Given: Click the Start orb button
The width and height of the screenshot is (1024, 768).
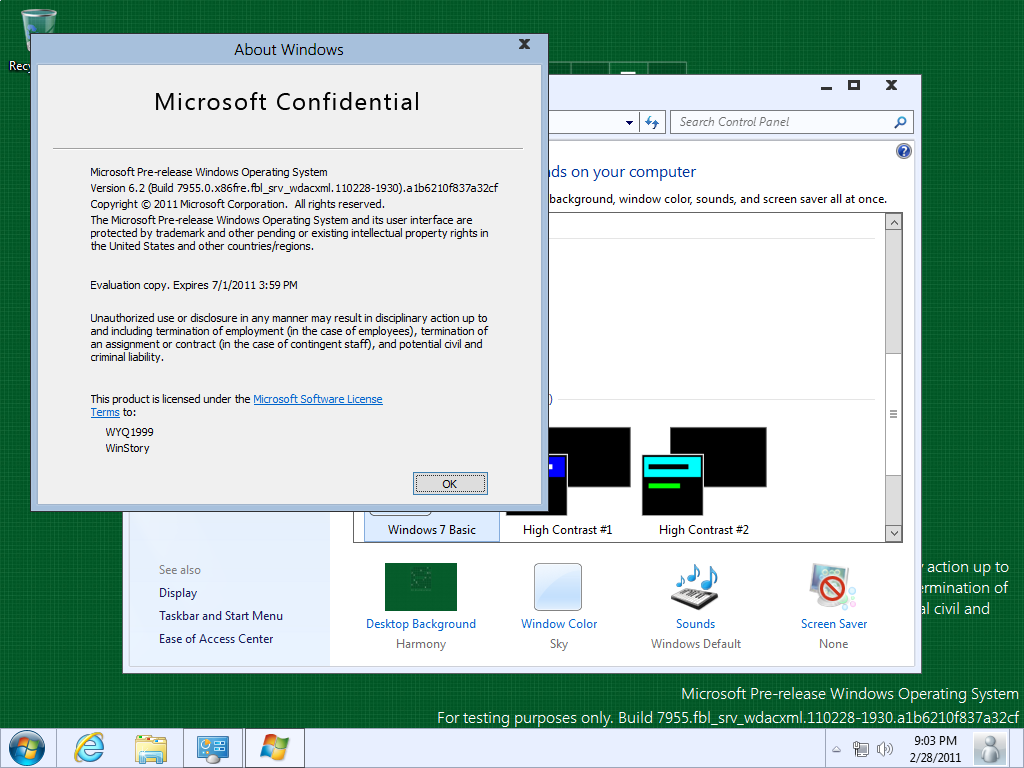Looking at the screenshot, I should (x=27, y=748).
